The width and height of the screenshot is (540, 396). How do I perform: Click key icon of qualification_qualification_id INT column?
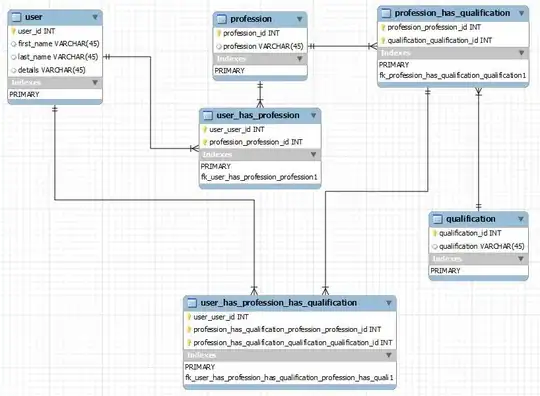pyautogui.click(x=383, y=41)
